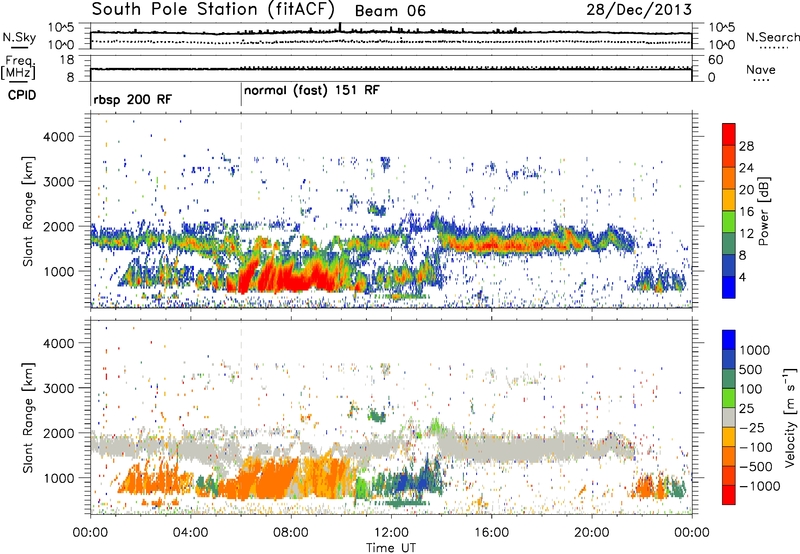Pick the teal Power segment between 8 and 12
Viewport: 800px width, 554px height.
(729, 244)
